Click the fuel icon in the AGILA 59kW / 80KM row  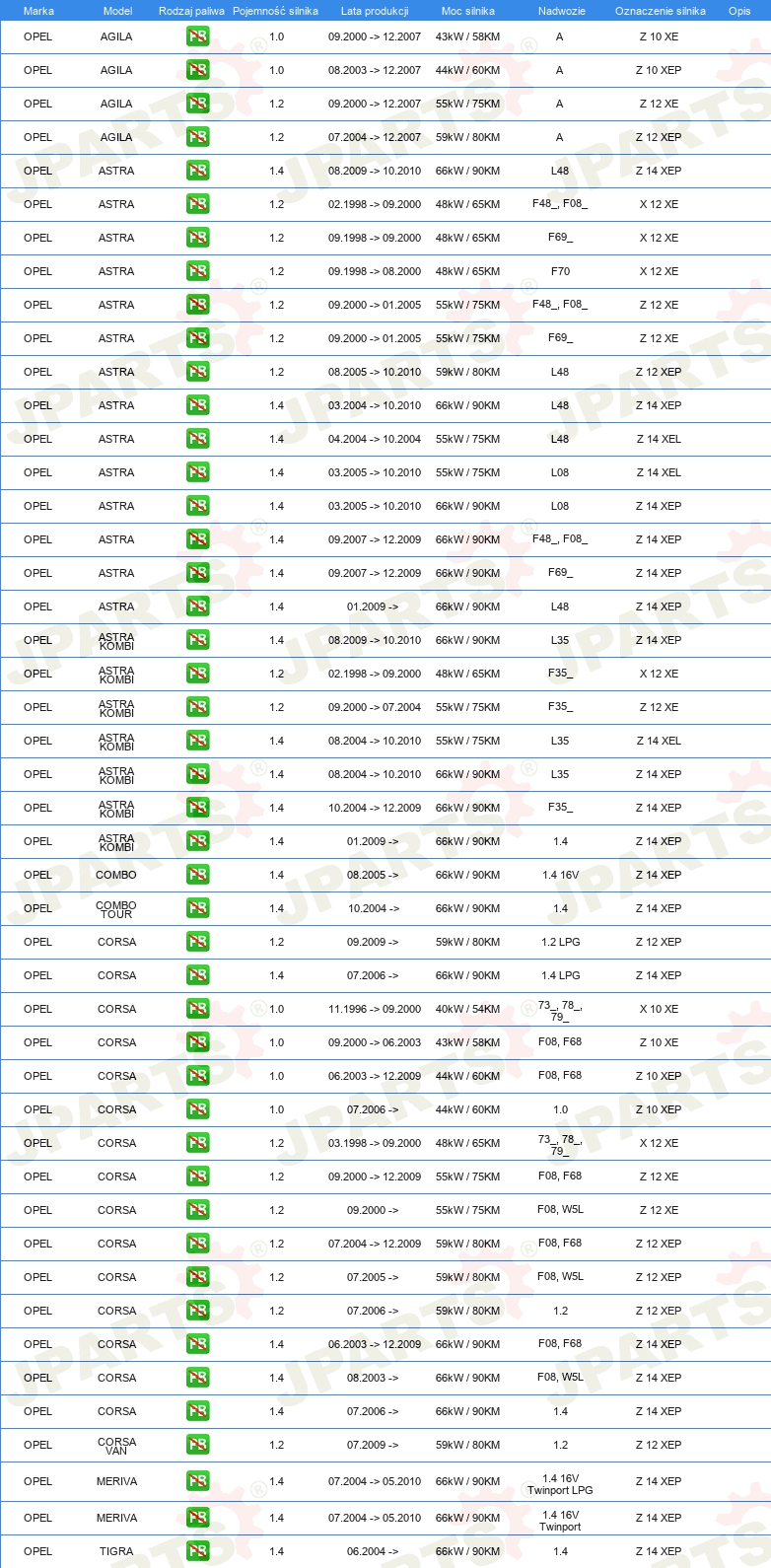pos(197,137)
